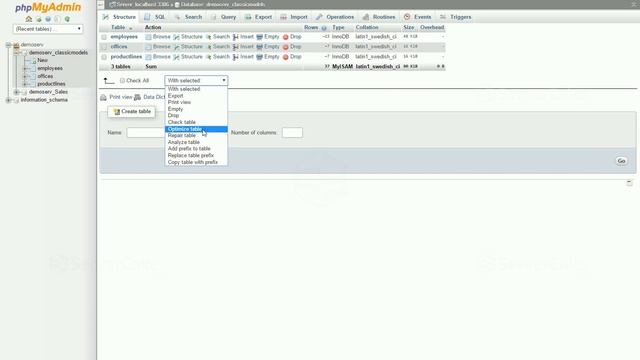The image size is (640, 360).
Task: Expand productlines node in sidebar tree
Action: click(25, 84)
